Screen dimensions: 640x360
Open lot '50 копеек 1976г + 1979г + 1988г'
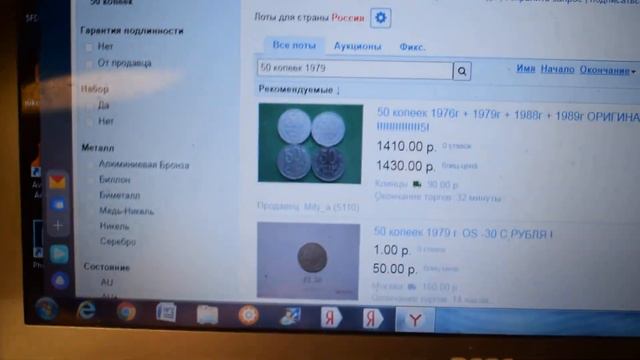click(x=508, y=120)
